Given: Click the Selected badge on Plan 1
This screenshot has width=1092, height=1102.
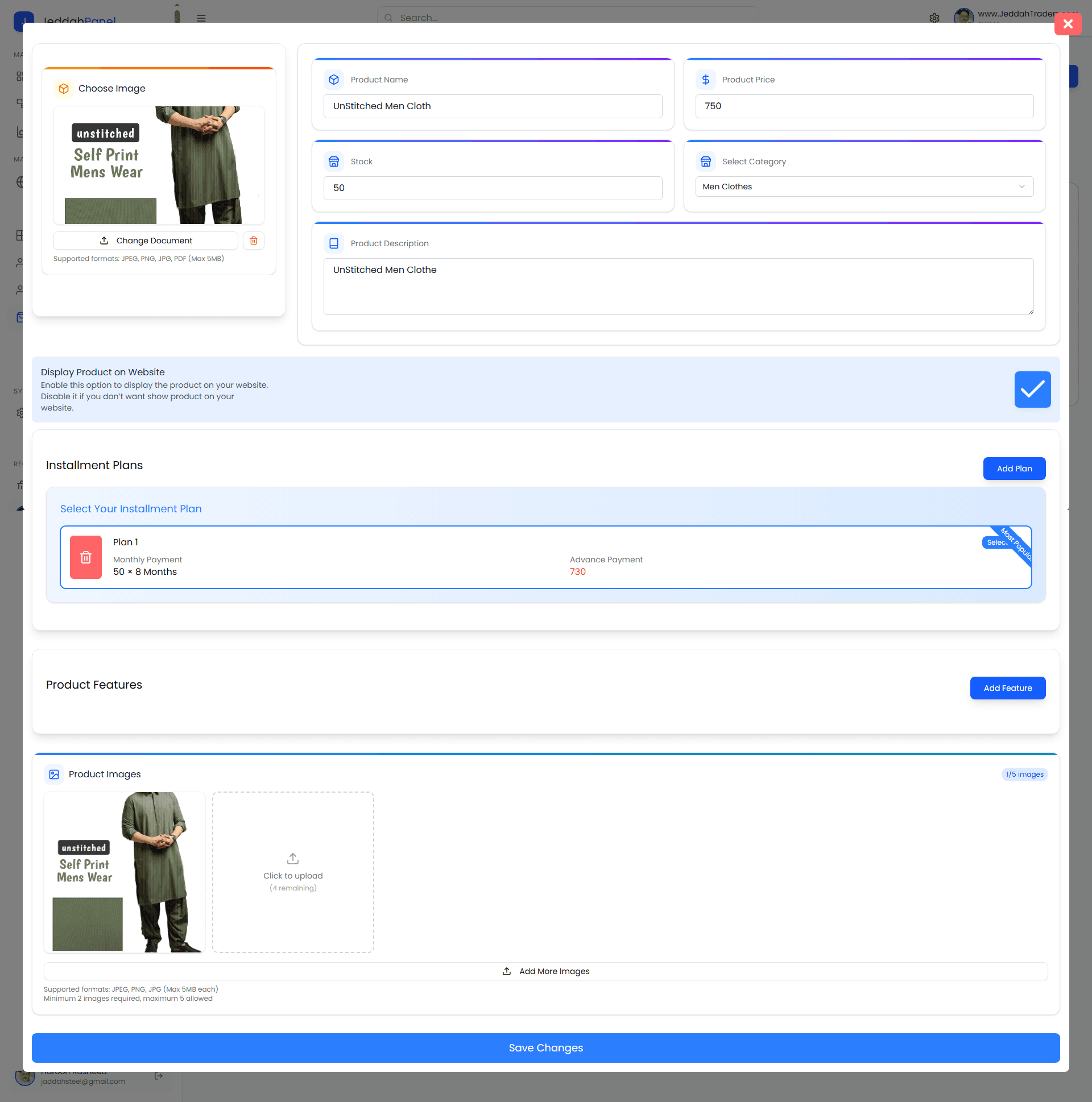Looking at the screenshot, I should coord(996,542).
